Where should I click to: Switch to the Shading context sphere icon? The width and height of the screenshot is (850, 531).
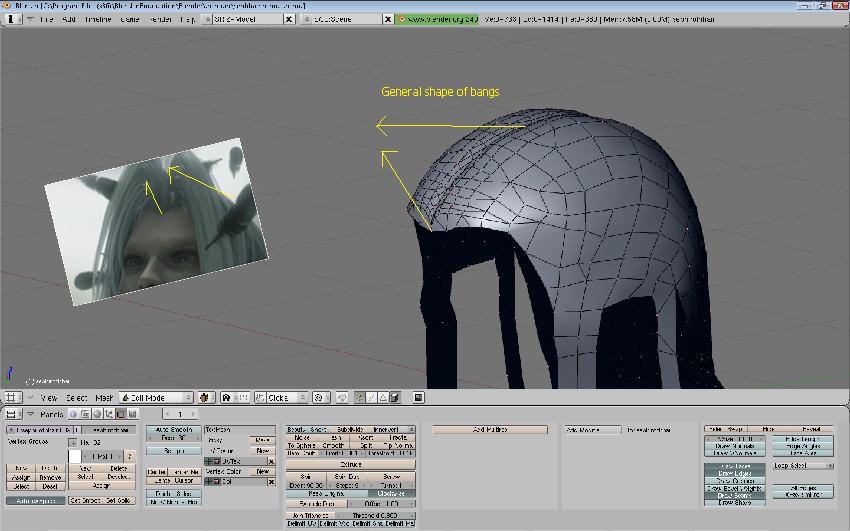97,415
